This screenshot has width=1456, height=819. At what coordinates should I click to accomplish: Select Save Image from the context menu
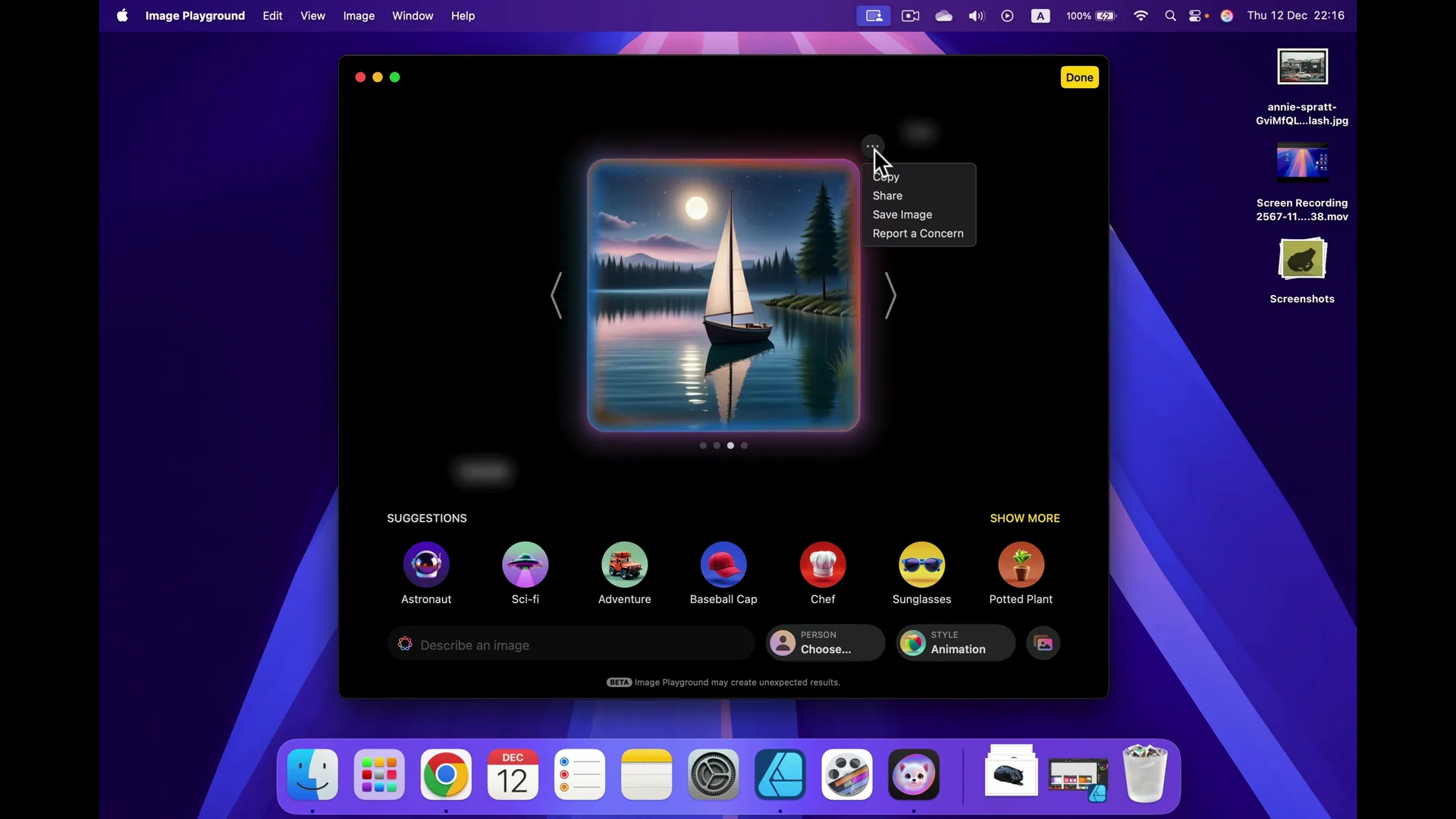click(902, 215)
